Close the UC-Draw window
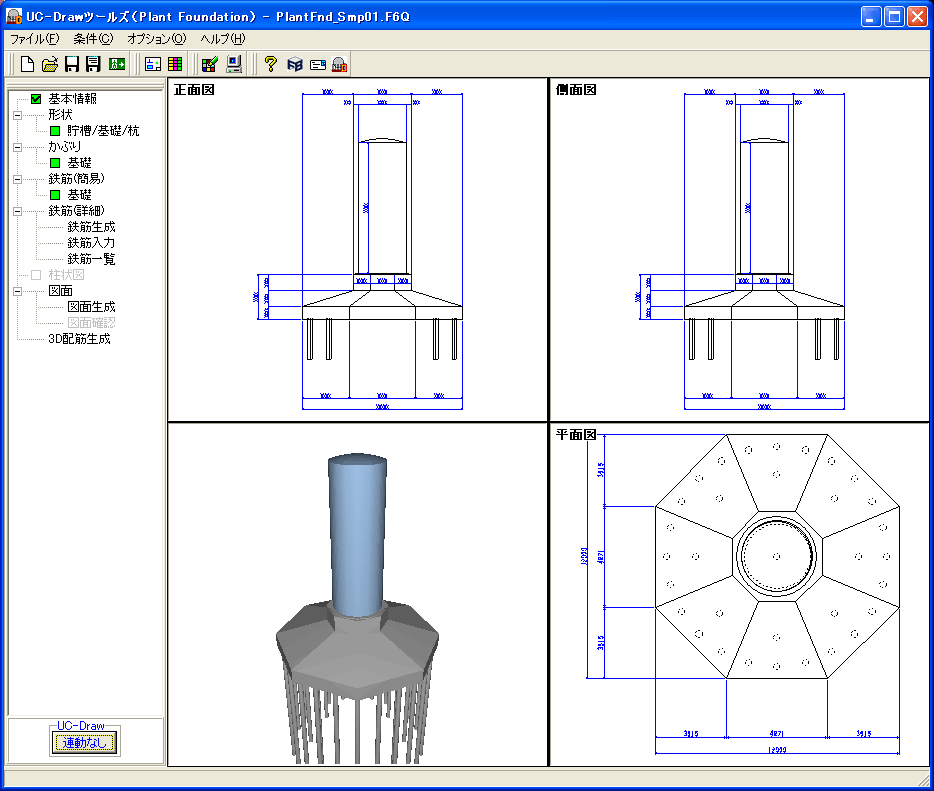 (917, 17)
